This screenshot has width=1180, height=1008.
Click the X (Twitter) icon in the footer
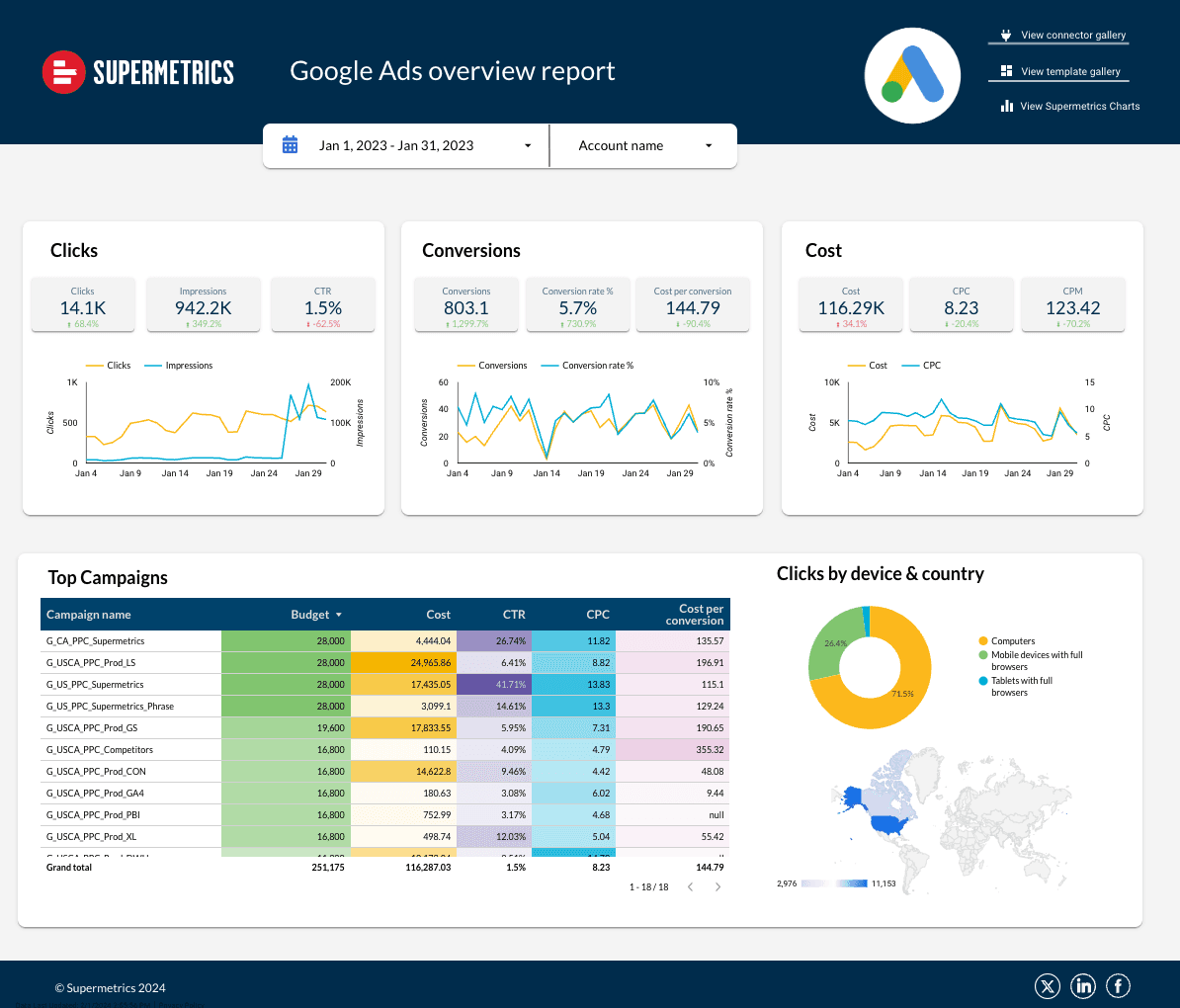click(1048, 985)
